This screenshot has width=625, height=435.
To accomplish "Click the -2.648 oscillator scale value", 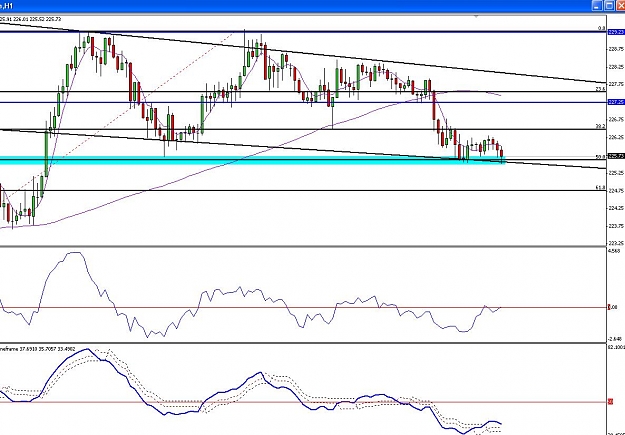I will [x=615, y=339].
